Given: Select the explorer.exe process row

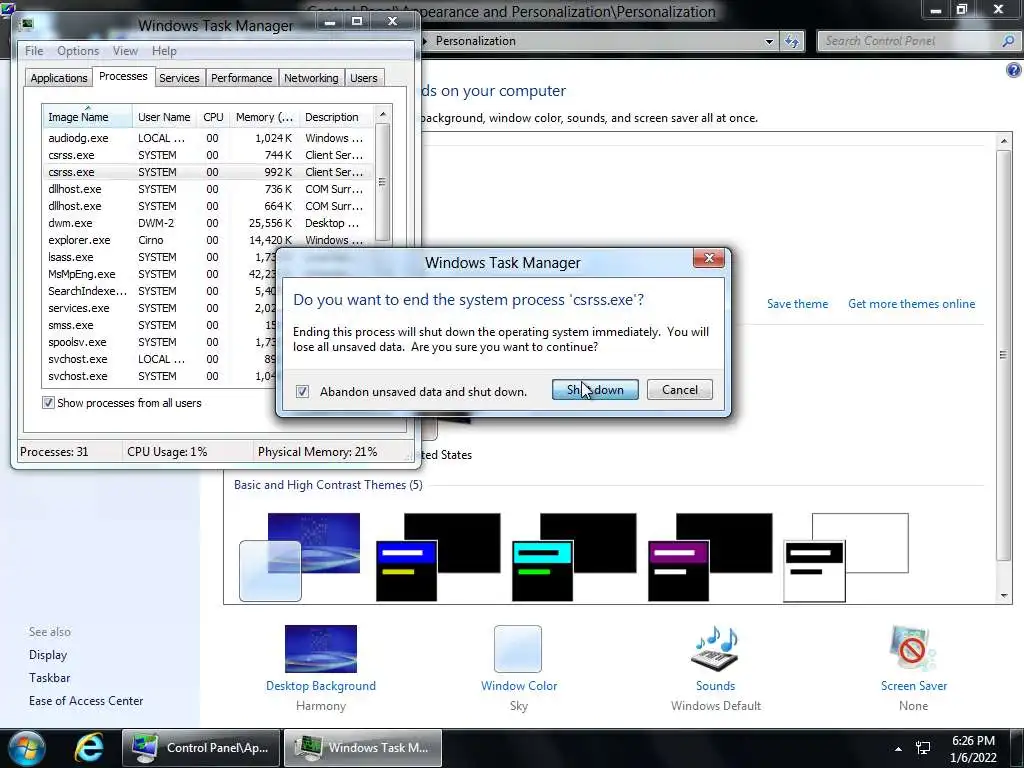Looking at the screenshot, I should click(208, 240).
